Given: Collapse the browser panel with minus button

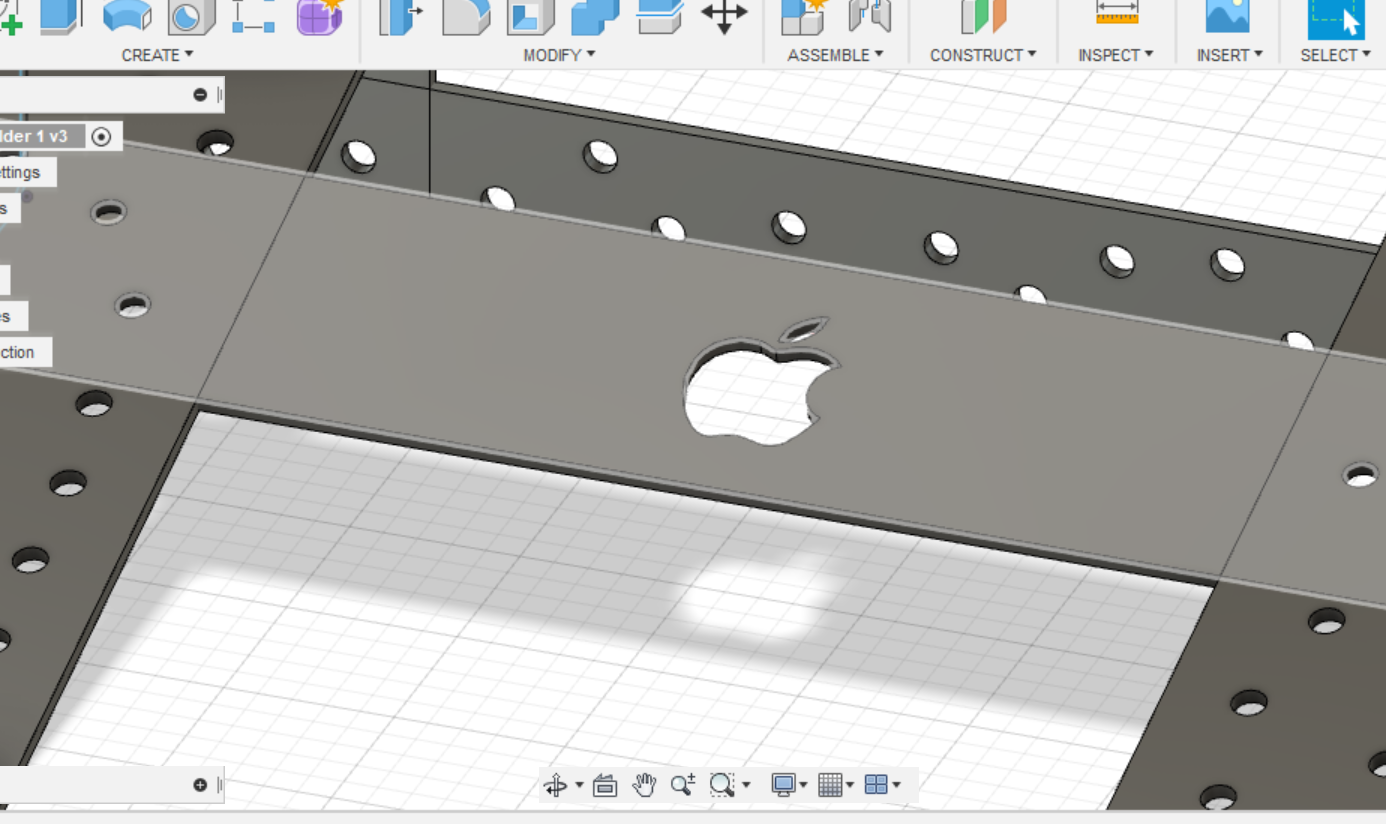Looking at the screenshot, I should click(200, 95).
